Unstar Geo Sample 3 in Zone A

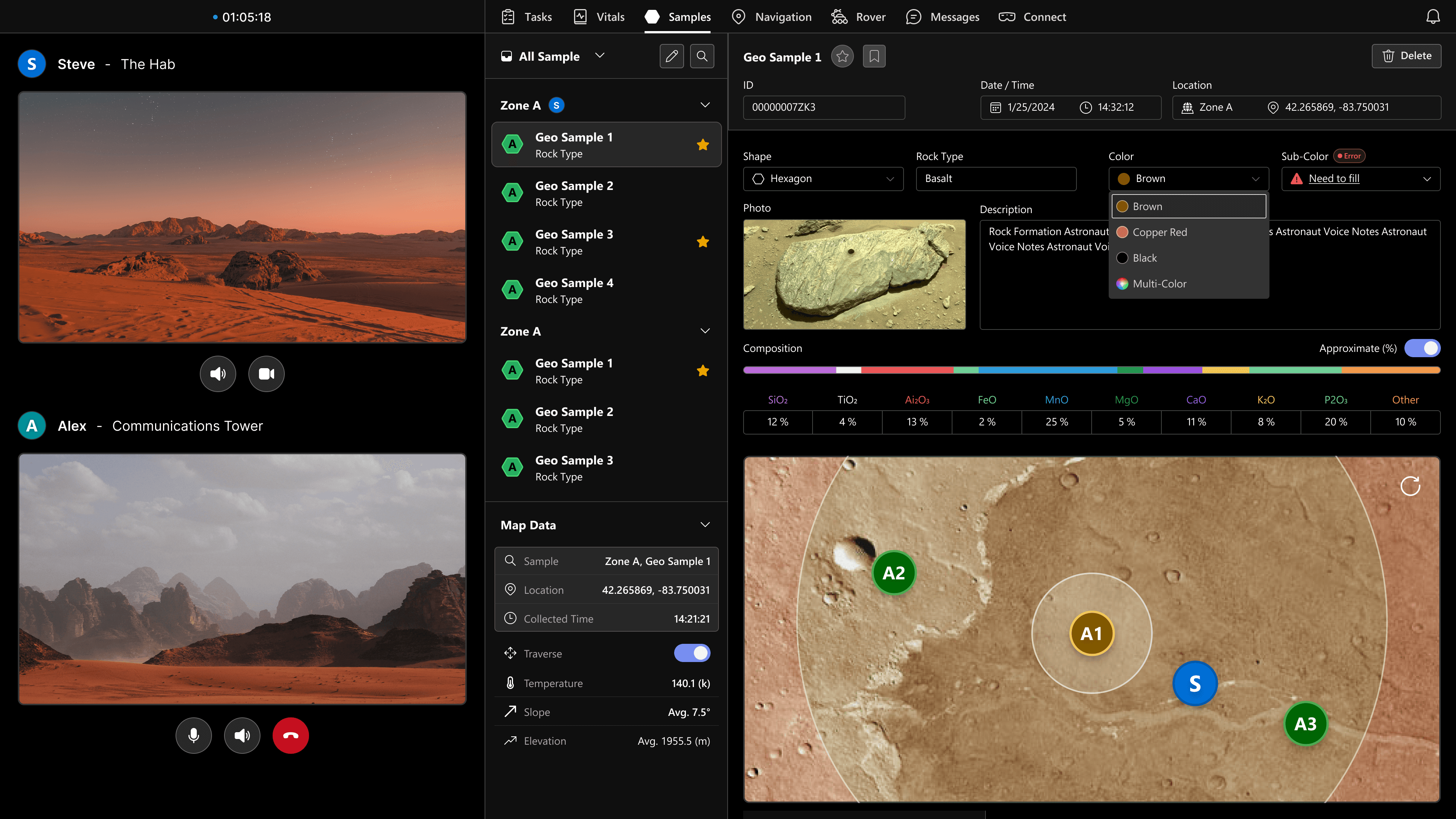[703, 242]
